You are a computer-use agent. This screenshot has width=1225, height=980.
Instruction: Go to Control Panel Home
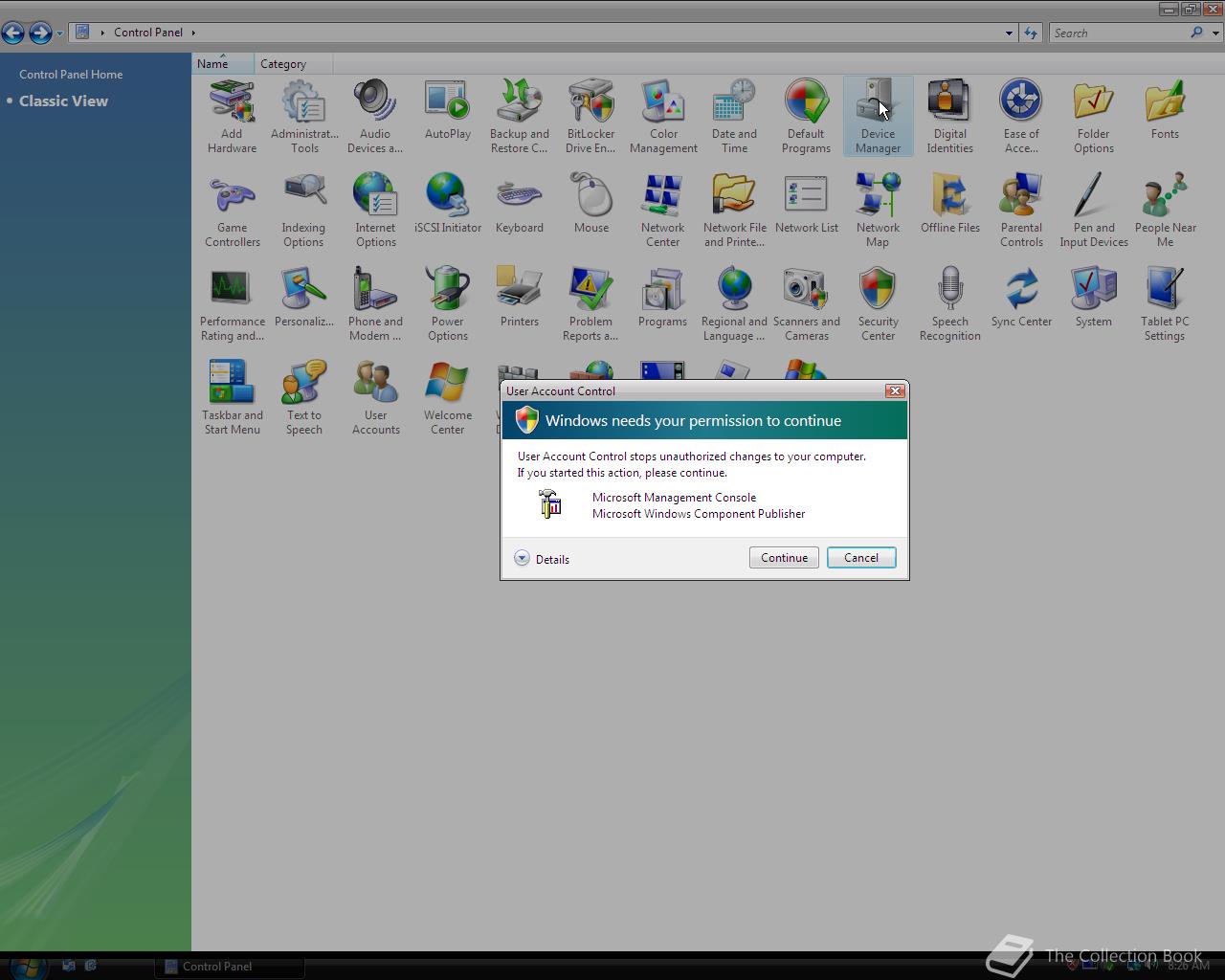tap(71, 74)
